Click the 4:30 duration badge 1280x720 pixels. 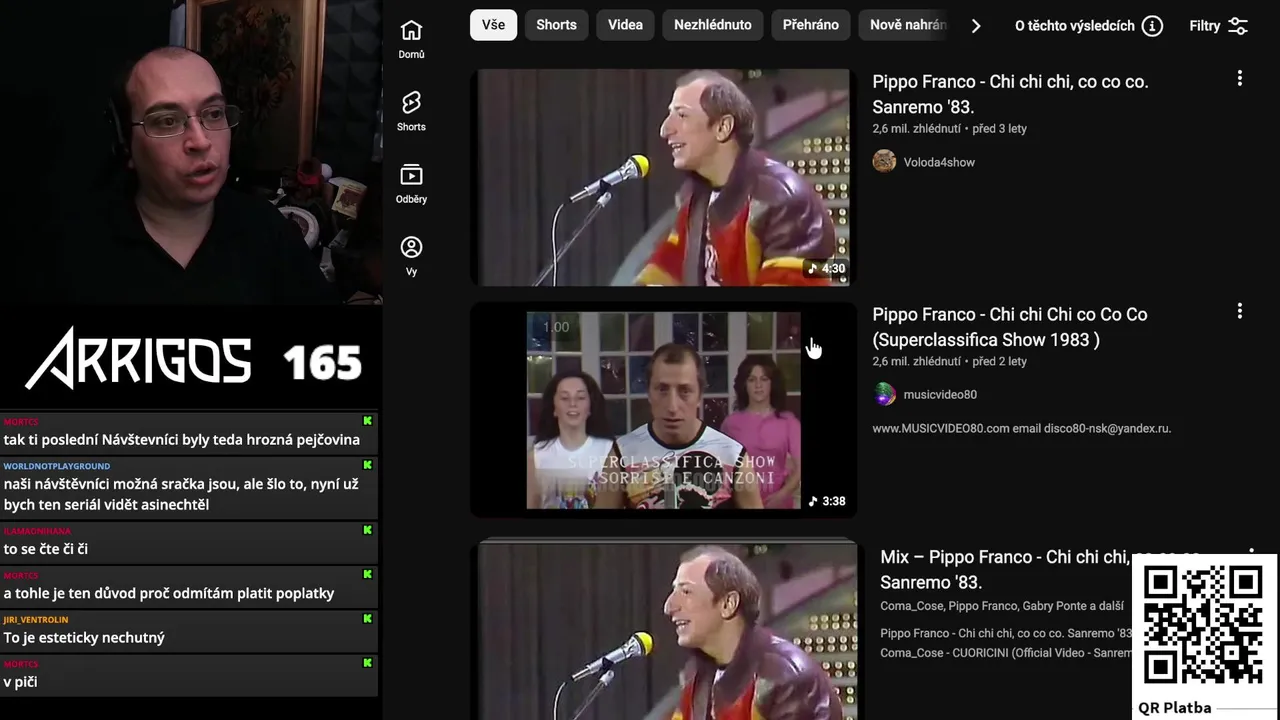click(826, 268)
